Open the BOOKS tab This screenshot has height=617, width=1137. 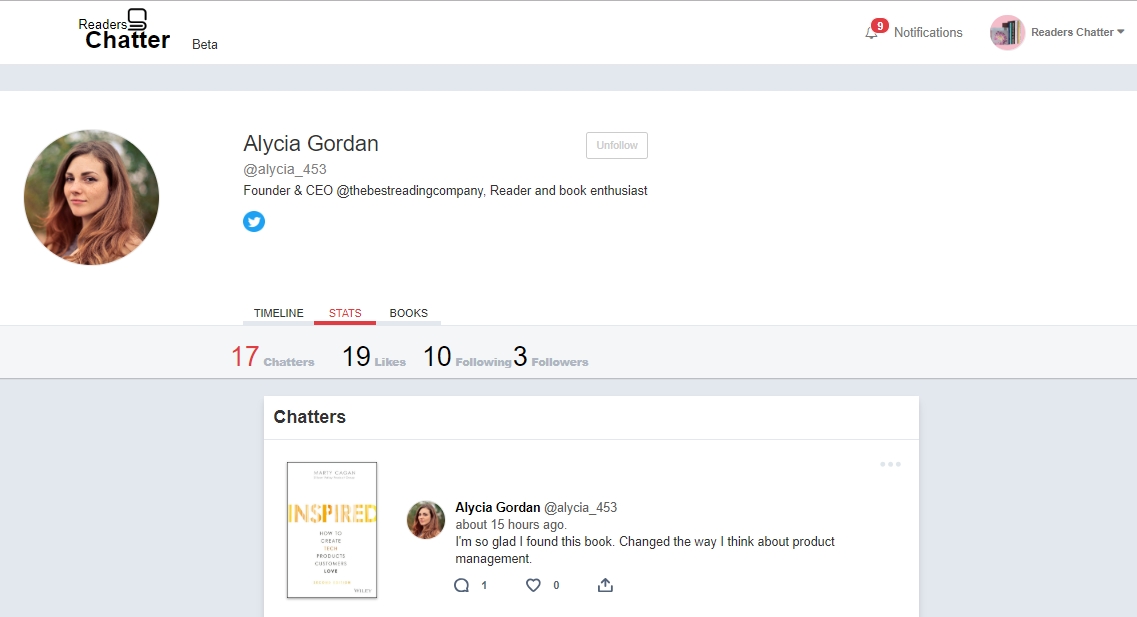tap(408, 313)
